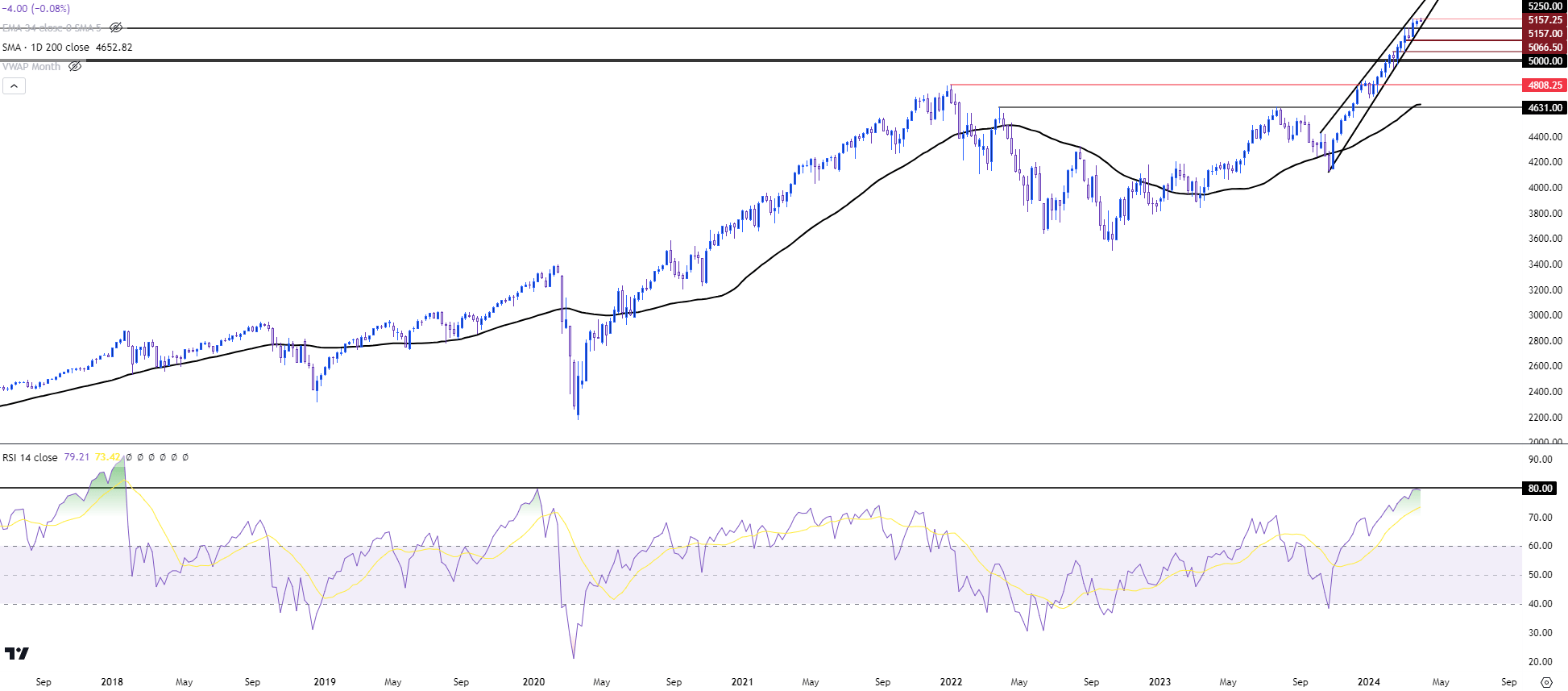This screenshot has width=1568, height=691.
Task: Click the 3000.00 tick on price scale
Action: [x=1545, y=315]
